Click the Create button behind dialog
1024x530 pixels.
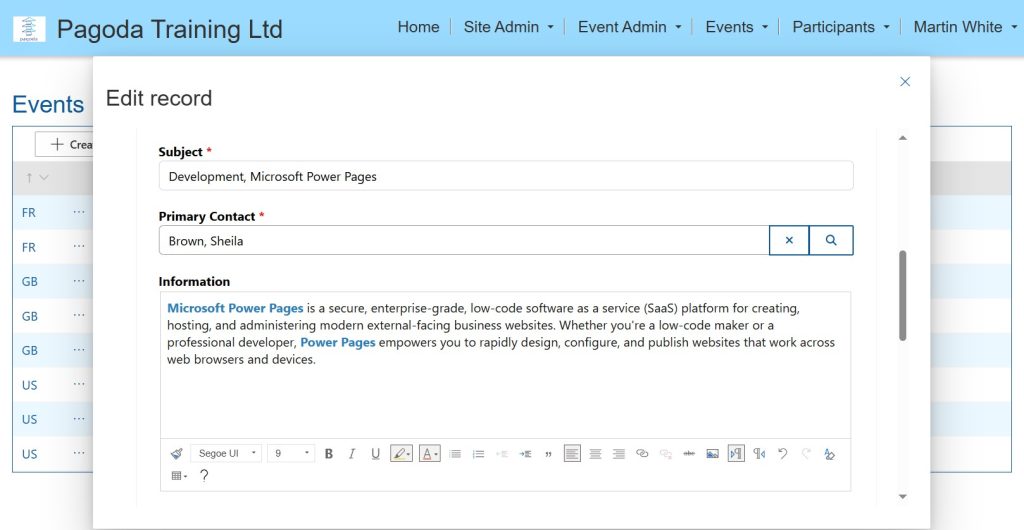pos(64,144)
